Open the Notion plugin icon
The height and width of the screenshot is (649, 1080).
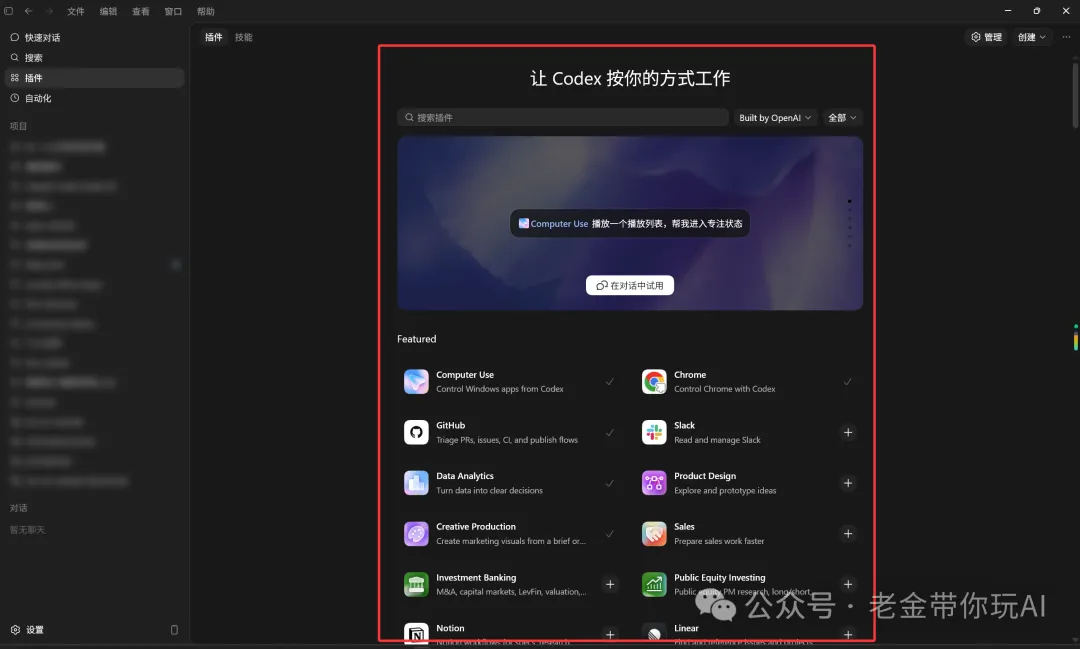(x=416, y=634)
